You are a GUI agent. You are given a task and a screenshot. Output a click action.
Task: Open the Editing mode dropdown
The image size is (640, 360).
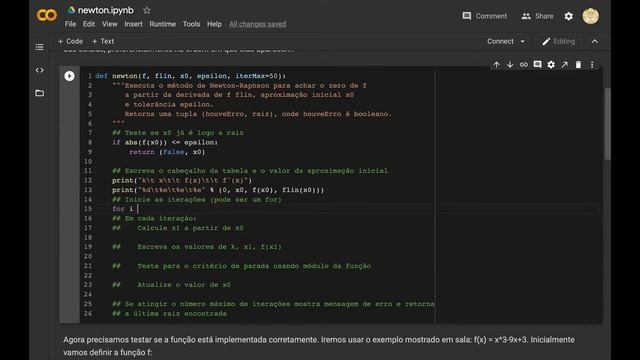558,41
